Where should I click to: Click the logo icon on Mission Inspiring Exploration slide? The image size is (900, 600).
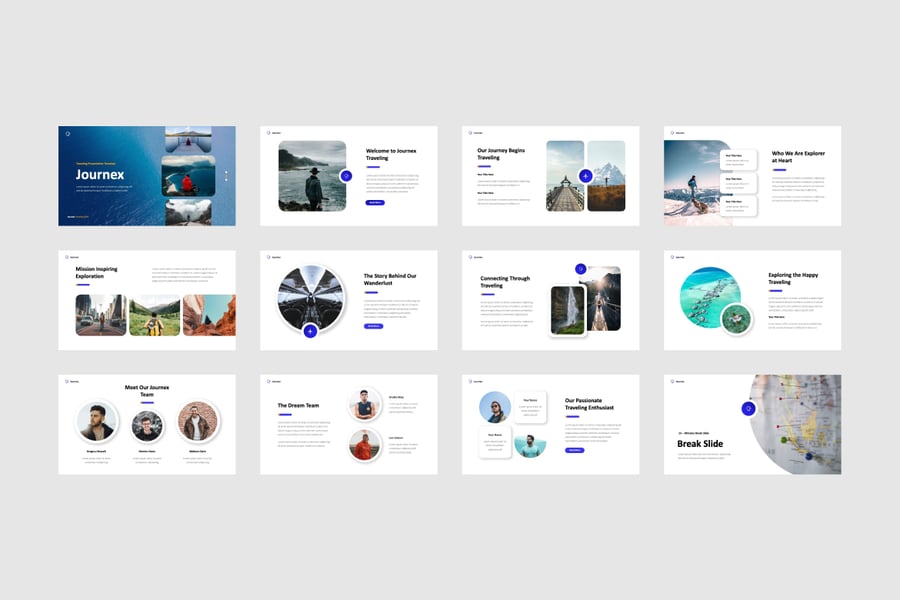pos(68,257)
